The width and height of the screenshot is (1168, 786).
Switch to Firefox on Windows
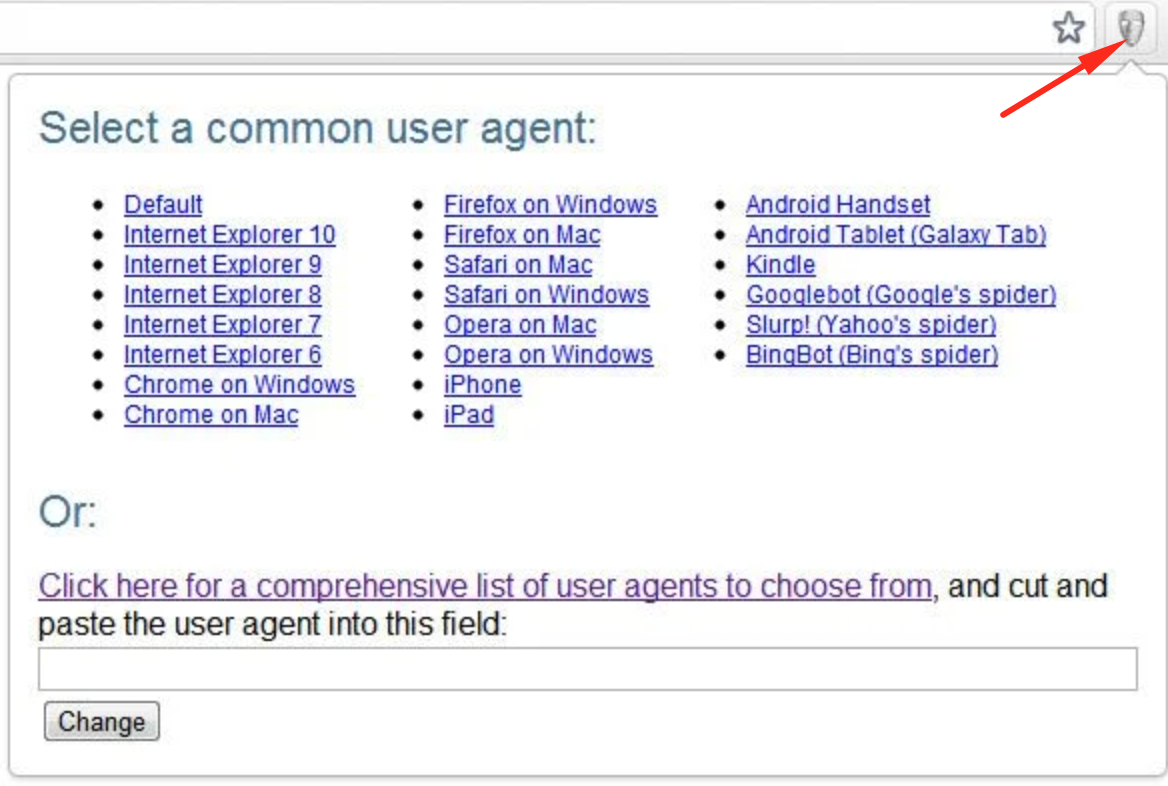click(x=550, y=205)
